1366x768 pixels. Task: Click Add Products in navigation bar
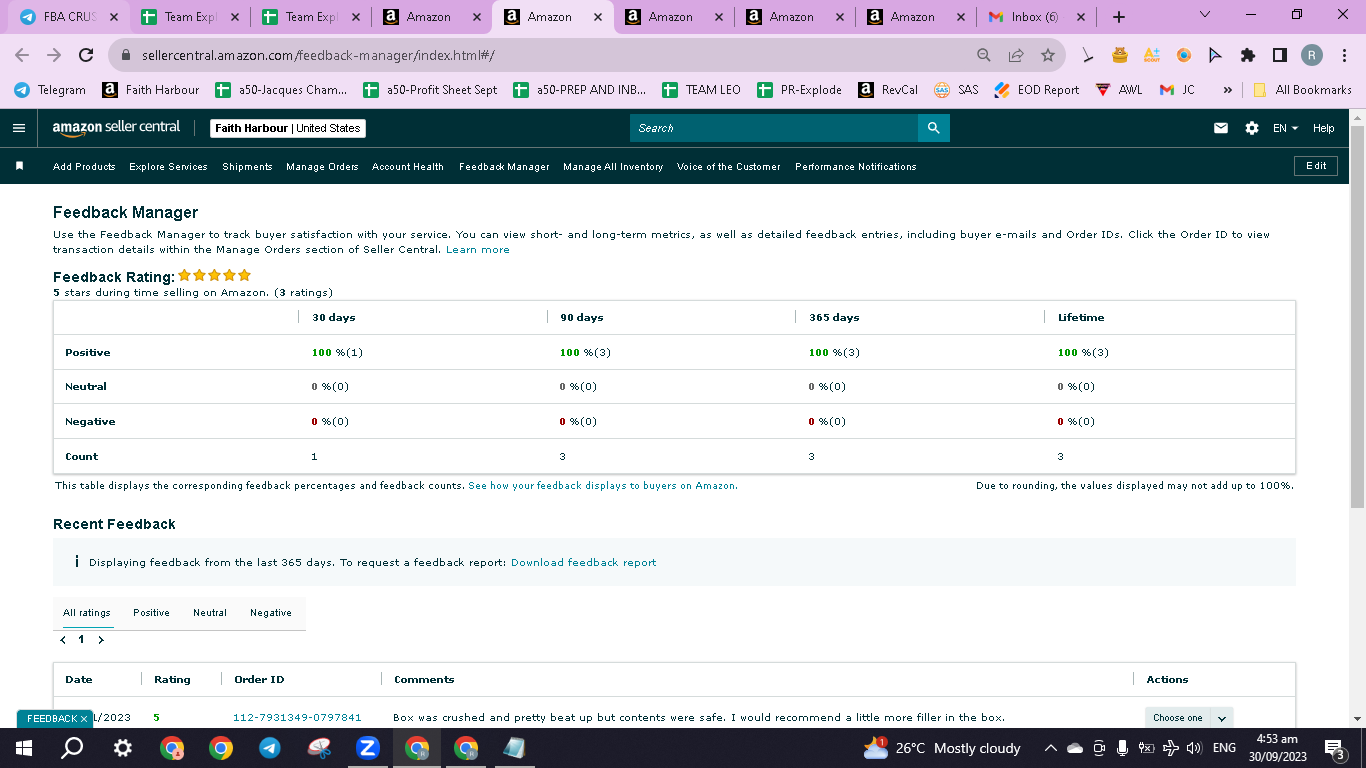point(84,167)
